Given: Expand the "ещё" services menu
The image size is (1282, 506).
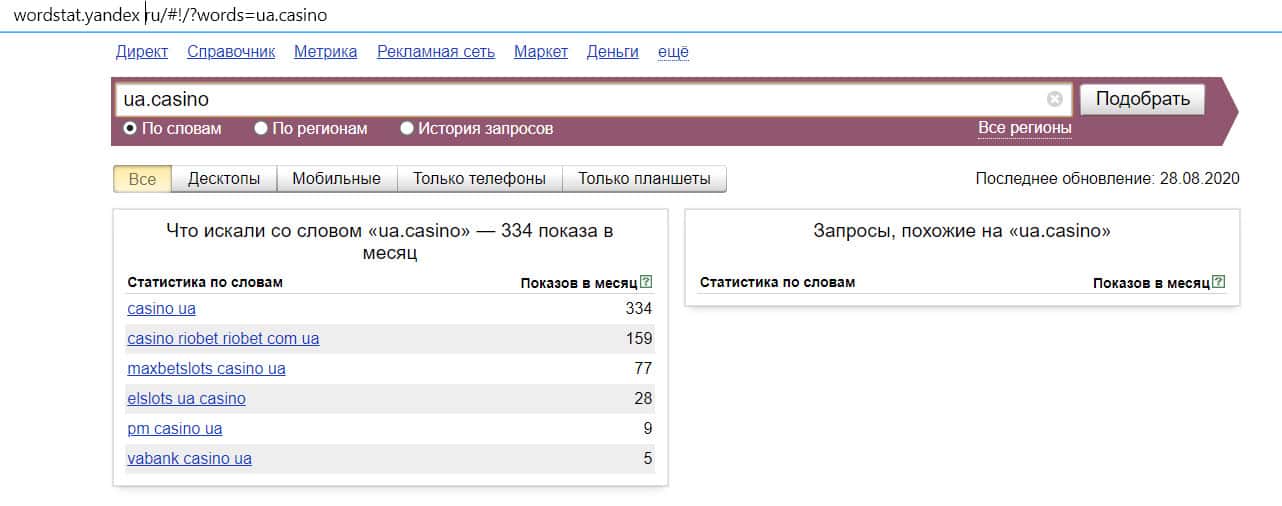Looking at the screenshot, I should 673,52.
